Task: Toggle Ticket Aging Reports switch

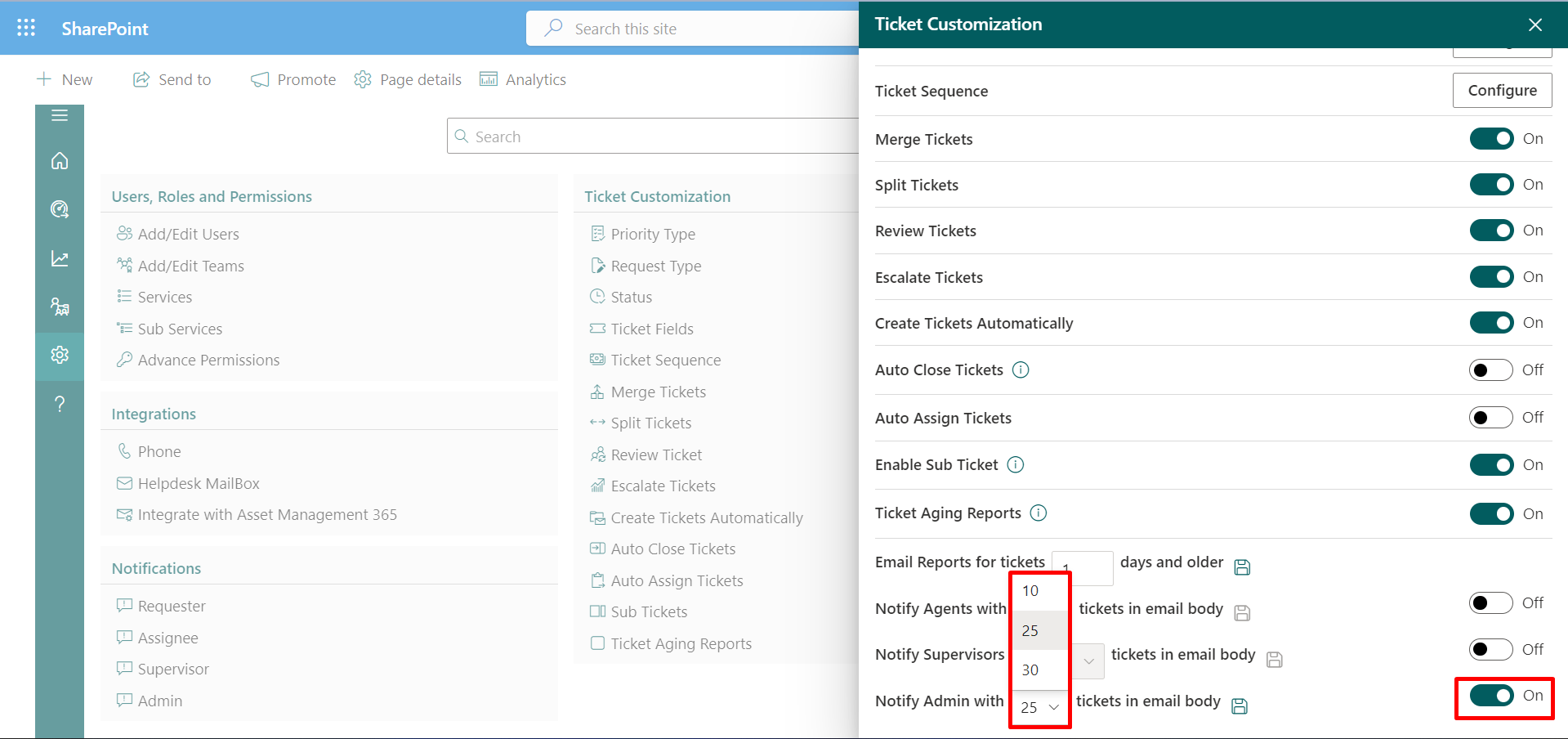Action: [x=1492, y=513]
